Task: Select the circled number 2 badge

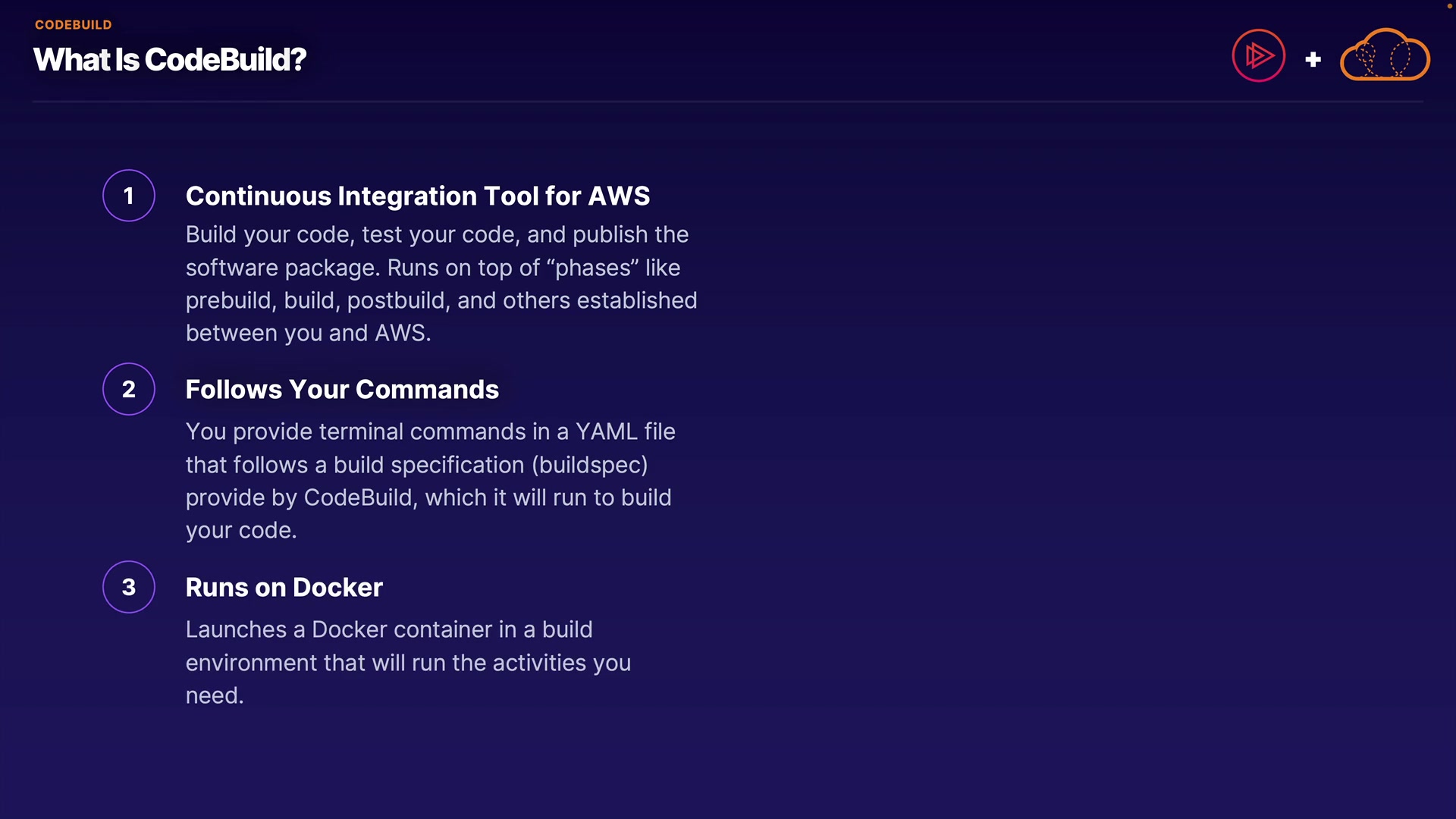Action: point(129,389)
